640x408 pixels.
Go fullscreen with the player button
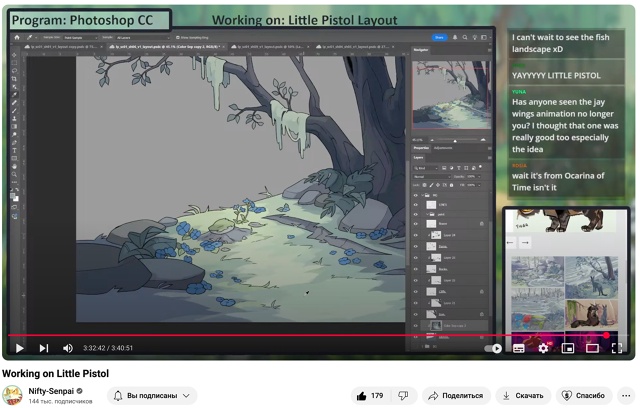[x=617, y=348]
